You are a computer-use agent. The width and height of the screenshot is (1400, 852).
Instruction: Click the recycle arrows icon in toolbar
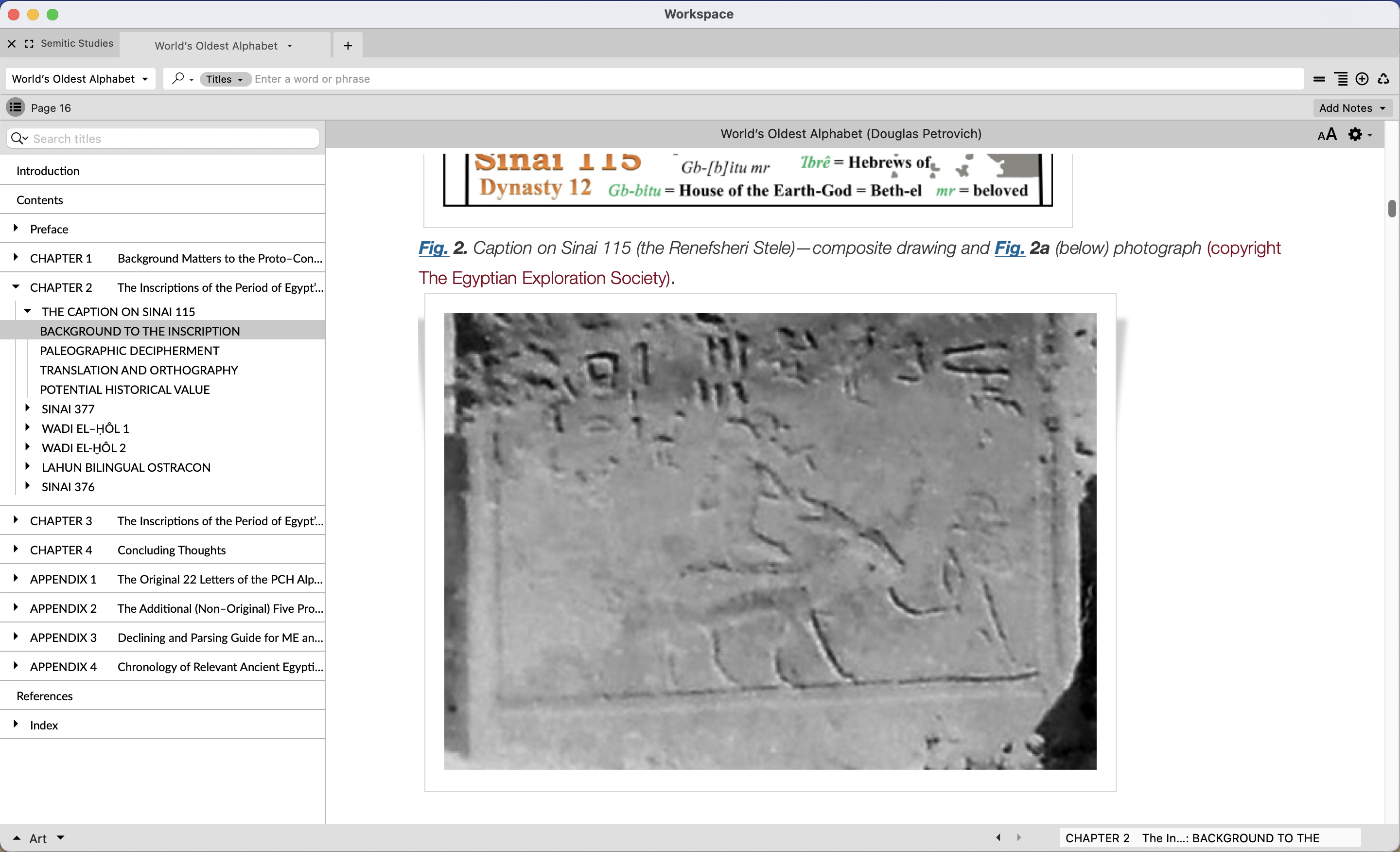coord(1383,79)
